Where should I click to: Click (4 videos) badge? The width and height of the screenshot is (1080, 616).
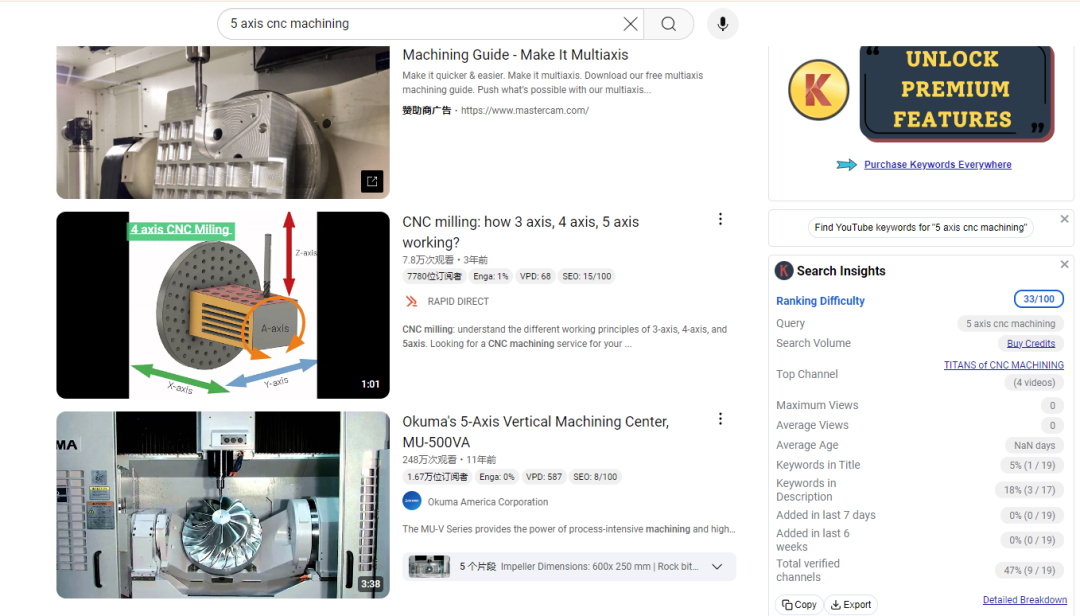click(1034, 383)
